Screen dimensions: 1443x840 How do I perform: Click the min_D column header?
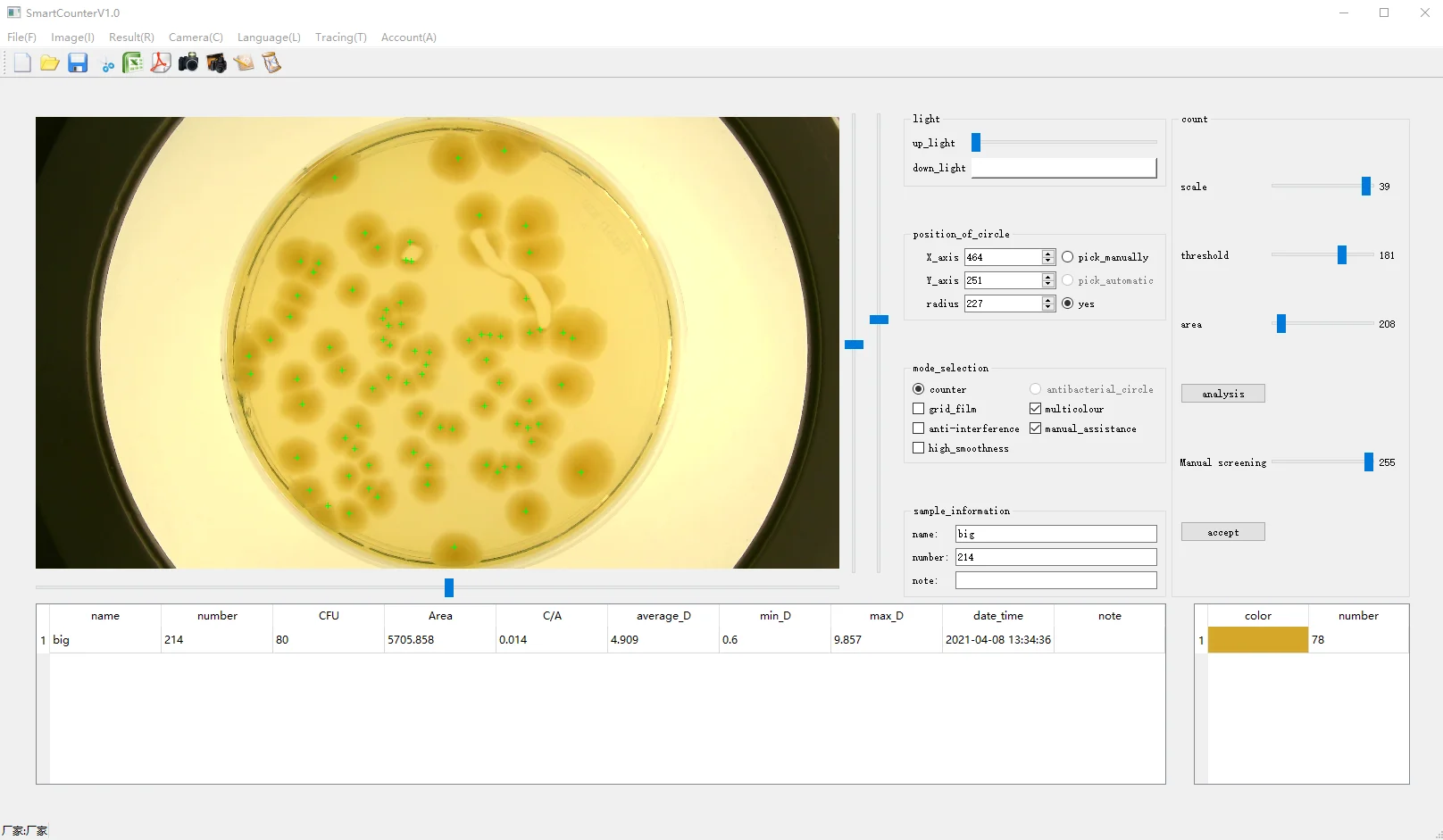pos(775,616)
